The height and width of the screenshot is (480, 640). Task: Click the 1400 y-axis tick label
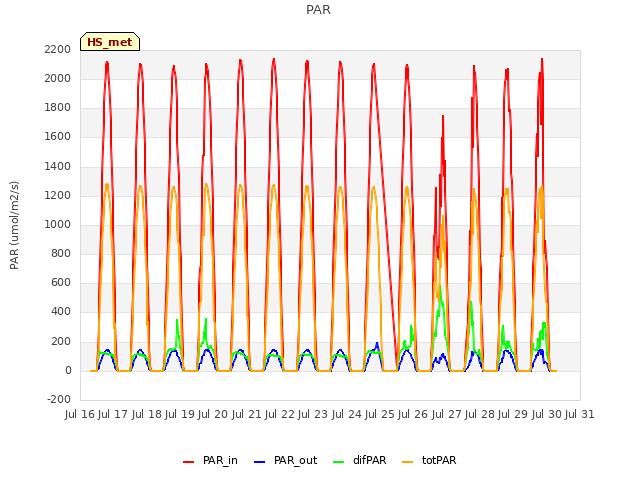tap(58, 166)
